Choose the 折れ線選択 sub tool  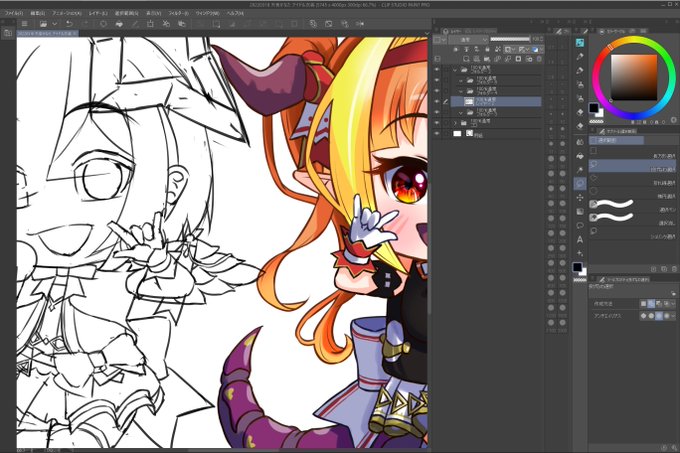(x=632, y=180)
